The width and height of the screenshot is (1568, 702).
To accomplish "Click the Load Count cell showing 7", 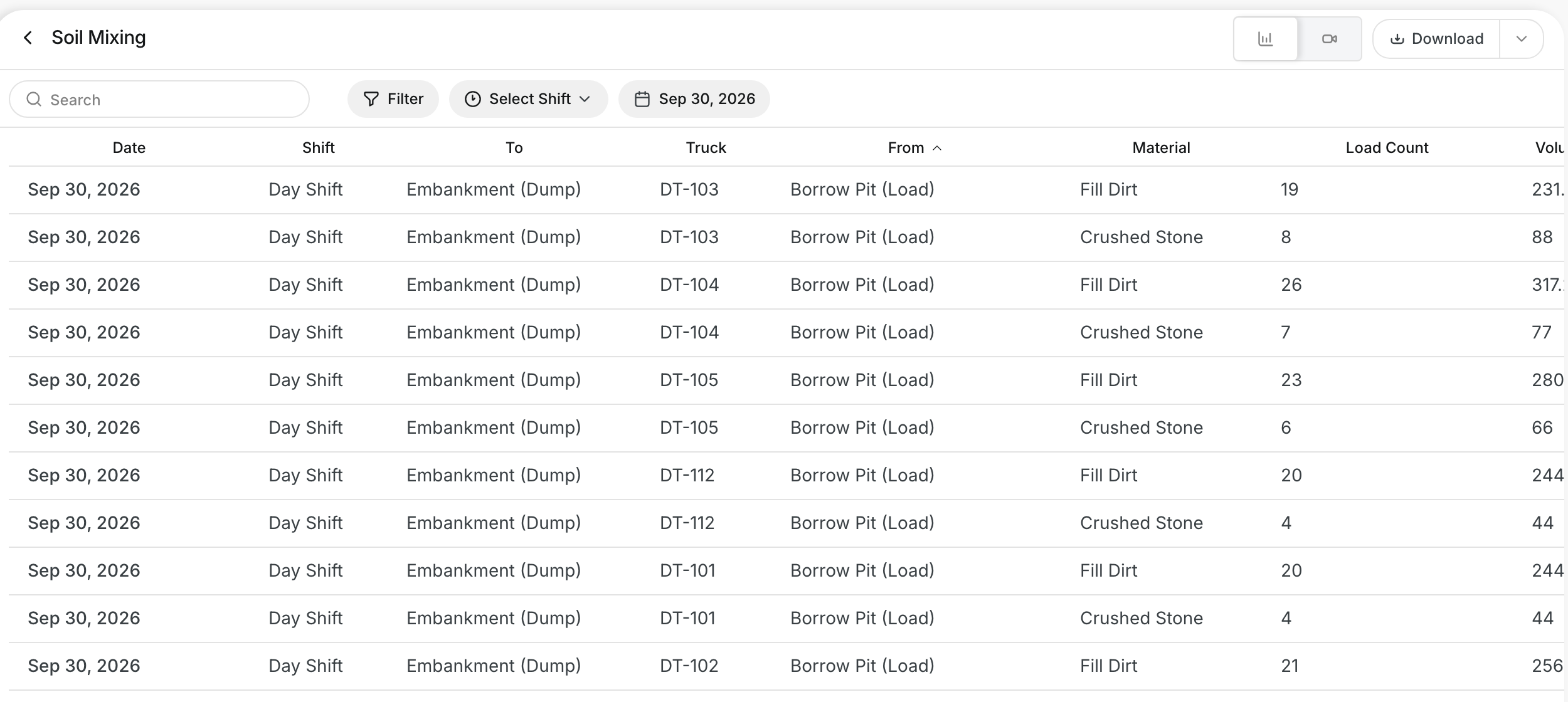I will 1286,332.
